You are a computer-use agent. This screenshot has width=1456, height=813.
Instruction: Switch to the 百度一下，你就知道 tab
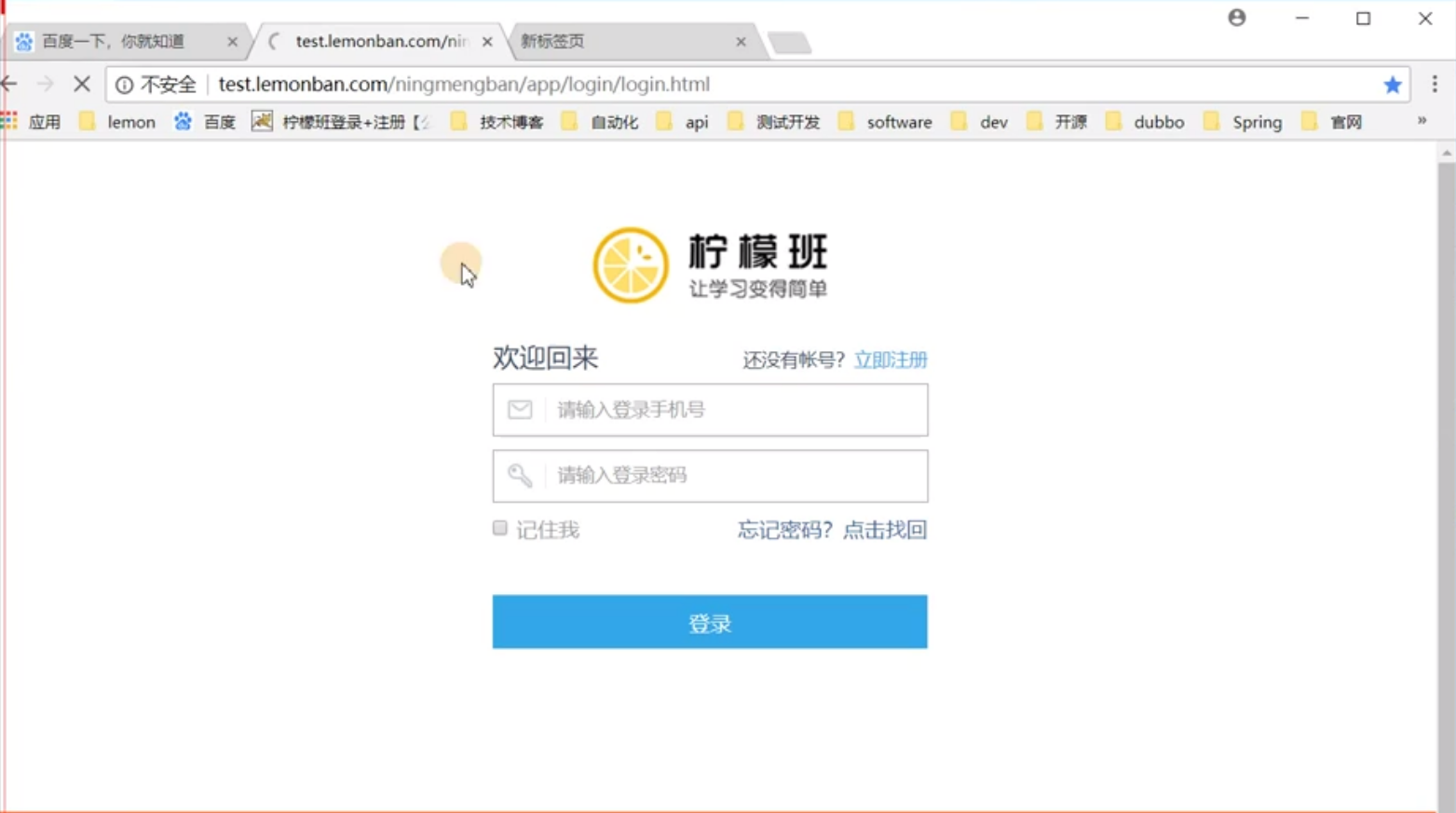126,42
